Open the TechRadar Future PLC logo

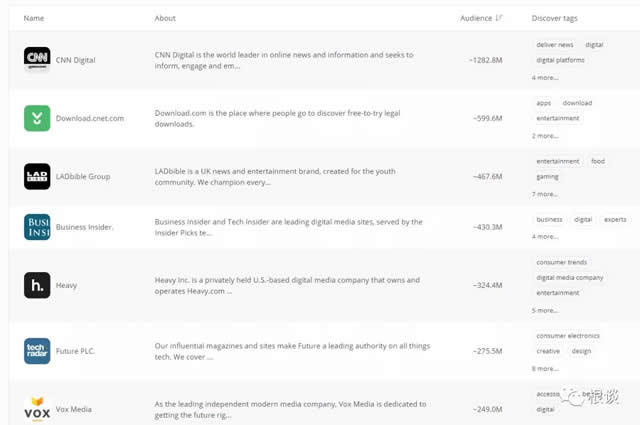coord(37,351)
